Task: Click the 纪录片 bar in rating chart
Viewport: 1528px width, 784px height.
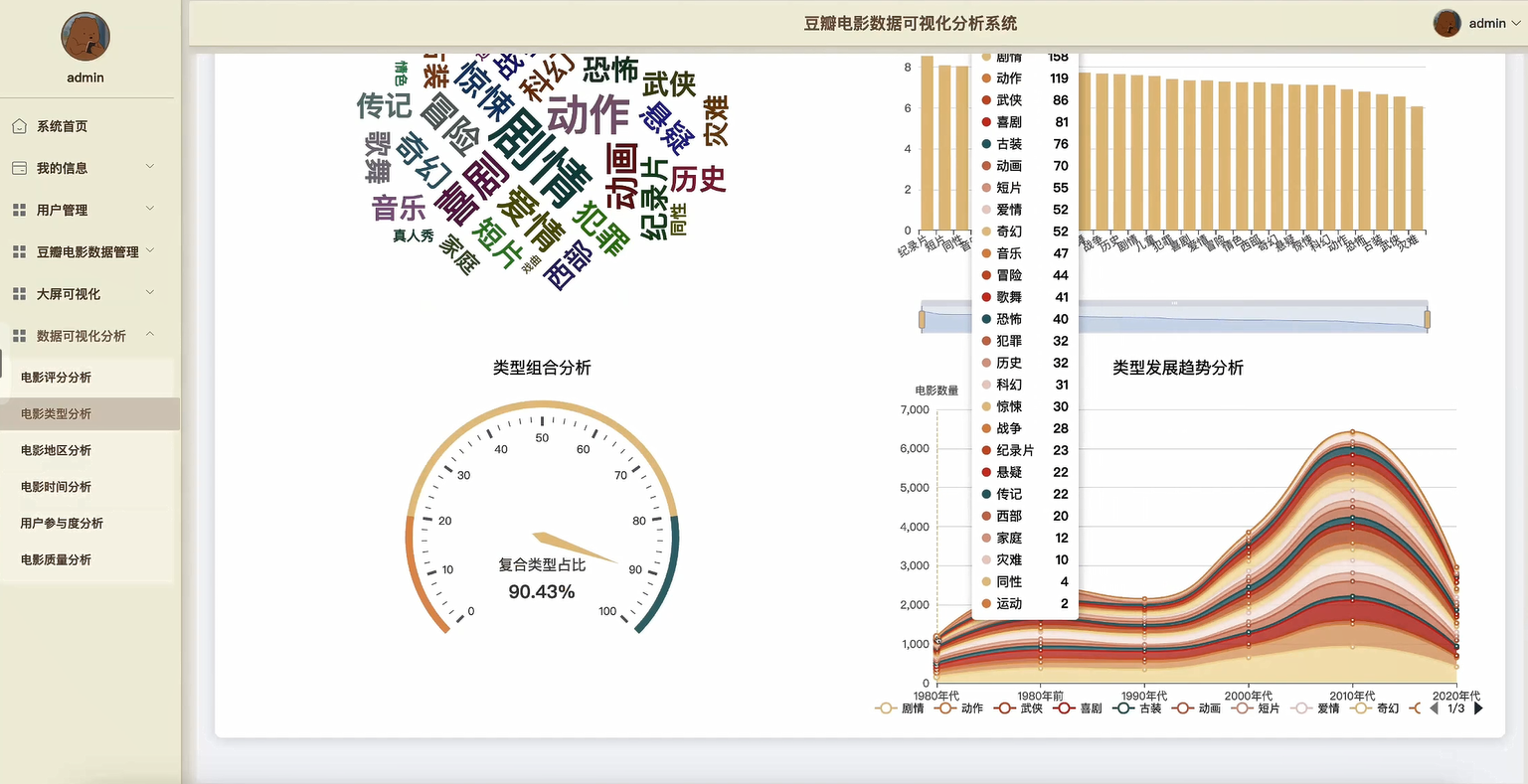Action: (927, 143)
